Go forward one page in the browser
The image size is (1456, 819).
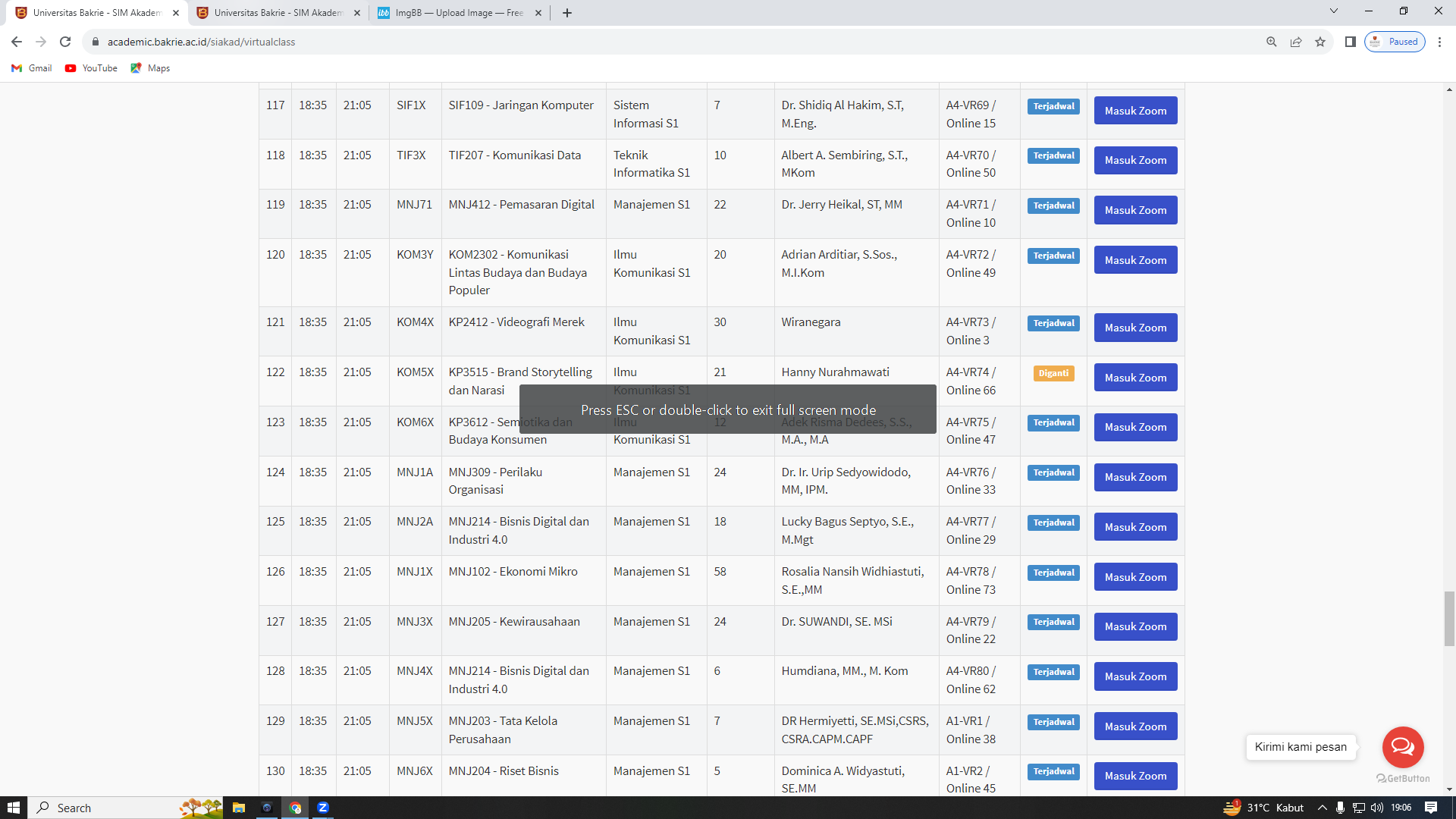[x=41, y=42]
